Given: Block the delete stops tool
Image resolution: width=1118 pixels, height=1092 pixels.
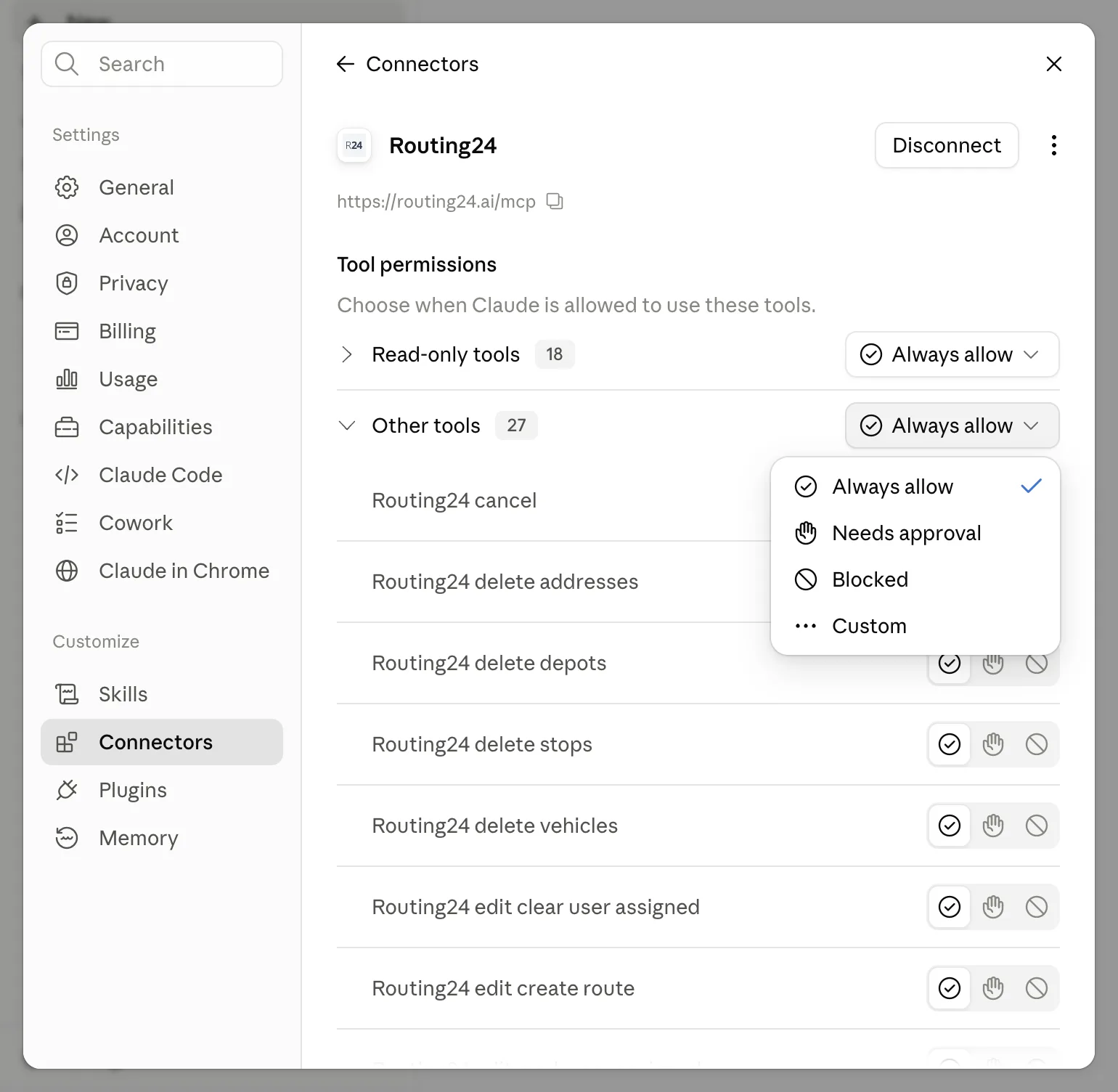Looking at the screenshot, I should click(x=1037, y=744).
